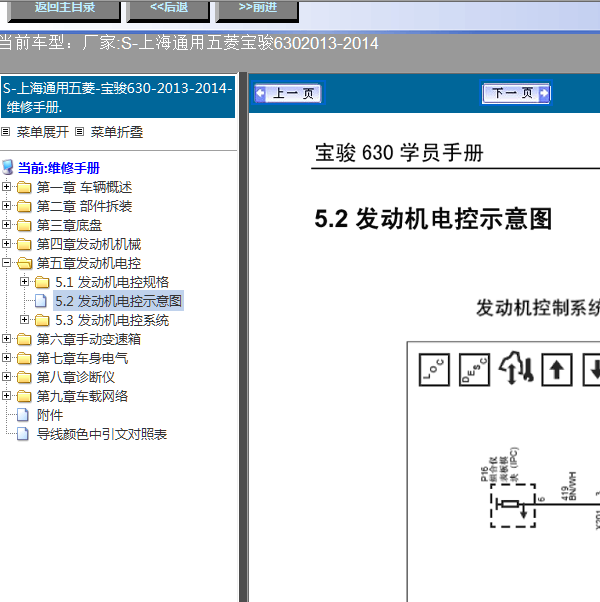Click folder icon of 第九章车载网络
The image size is (600, 602).
(24, 396)
